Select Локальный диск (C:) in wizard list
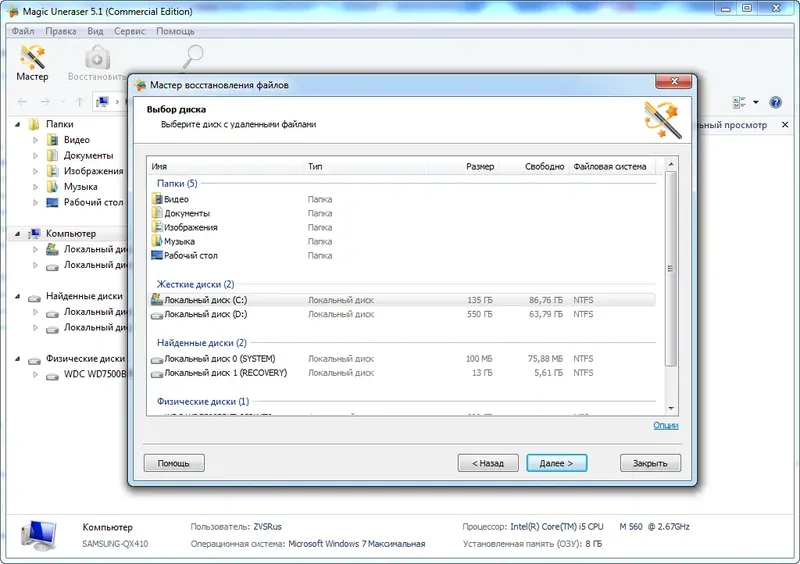The image size is (800, 564). click(x=403, y=300)
